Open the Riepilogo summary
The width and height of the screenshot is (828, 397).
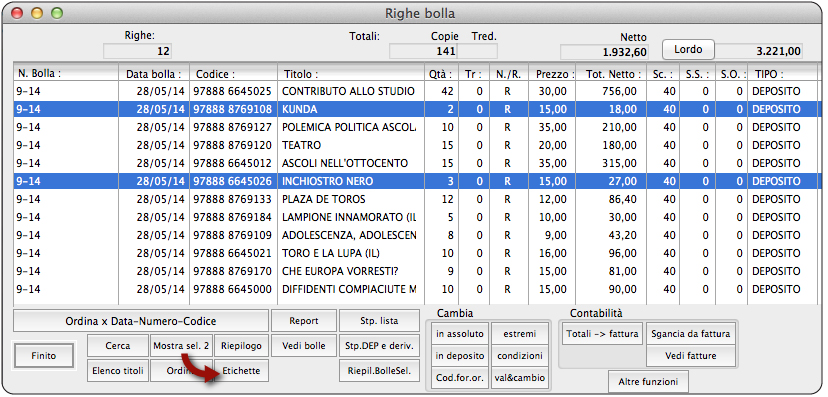241,346
